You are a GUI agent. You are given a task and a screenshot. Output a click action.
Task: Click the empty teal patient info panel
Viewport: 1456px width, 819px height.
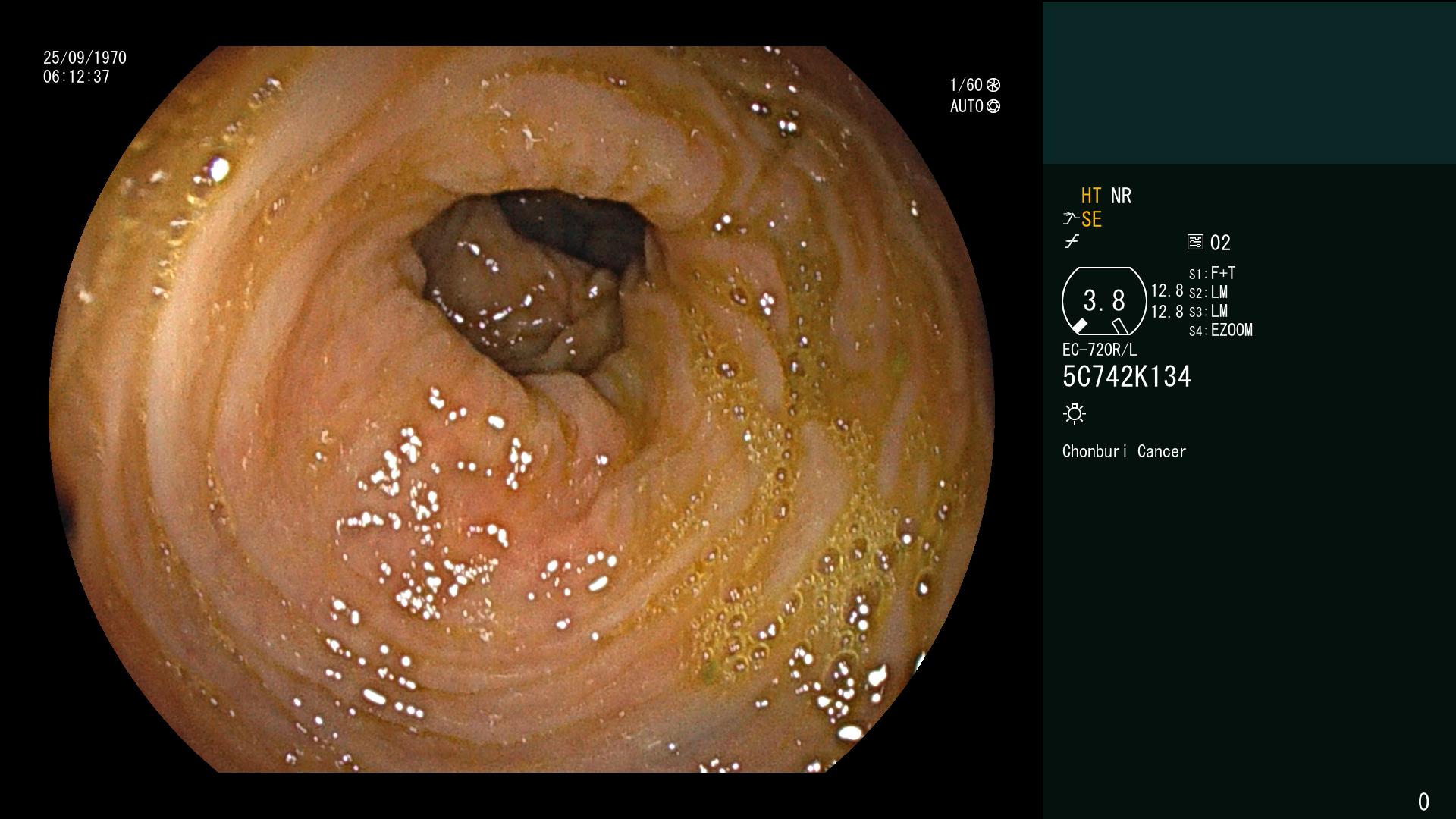click(x=1249, y=82)
